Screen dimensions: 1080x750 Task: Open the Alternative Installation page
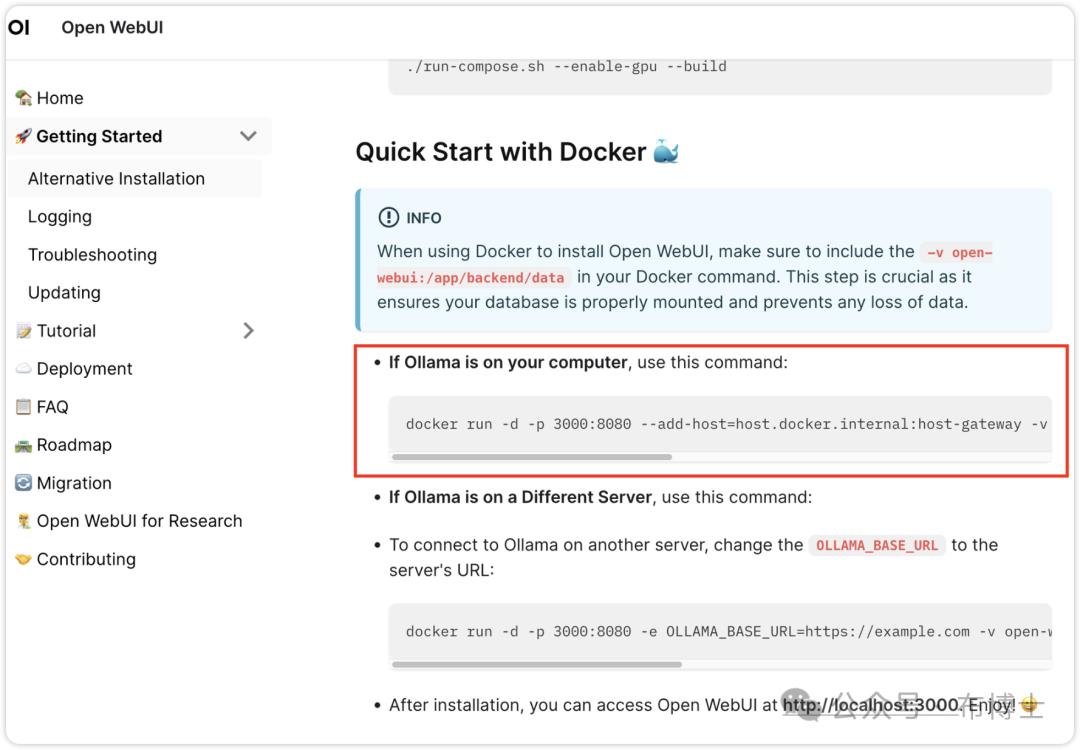pyautogui.click(x=116, y=179)
